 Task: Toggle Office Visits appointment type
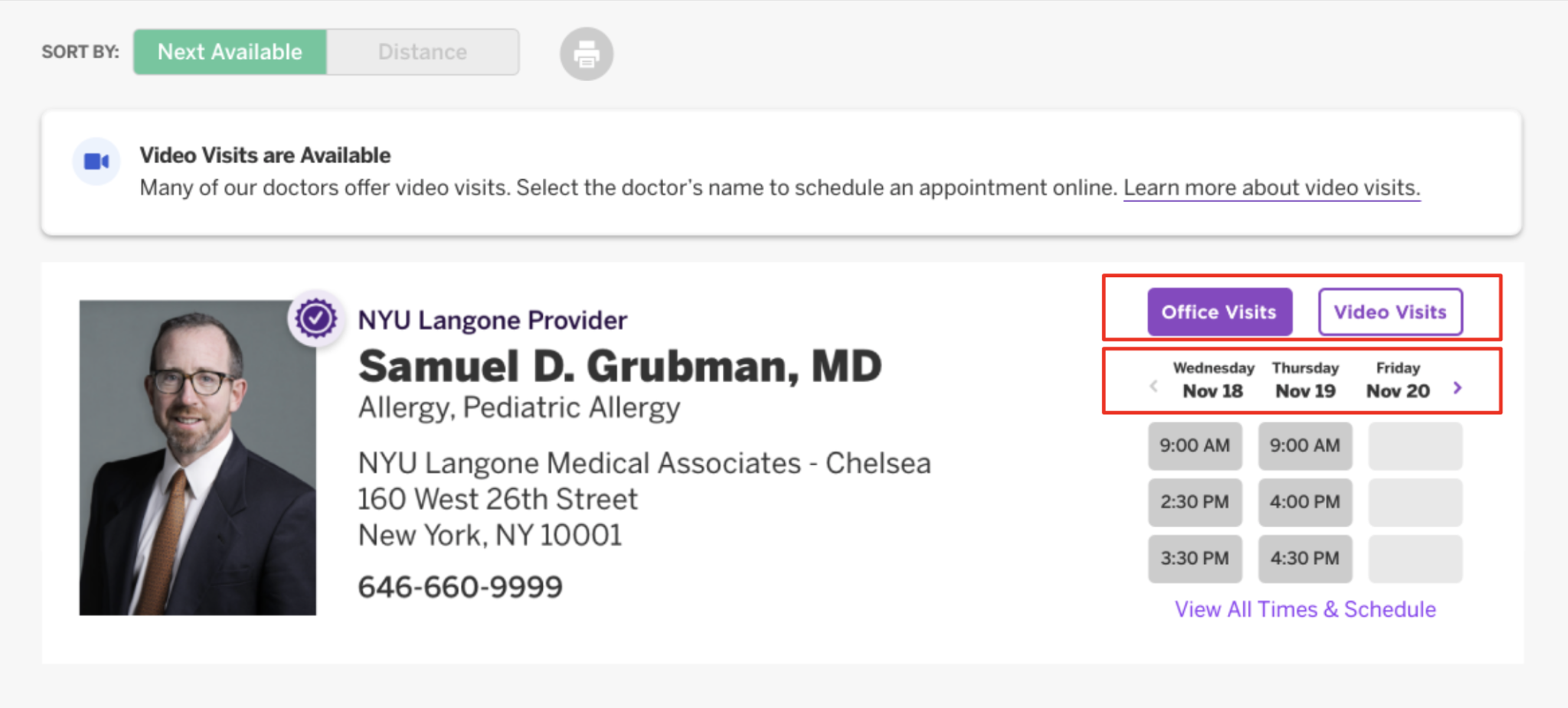(x=1219, y=312)
